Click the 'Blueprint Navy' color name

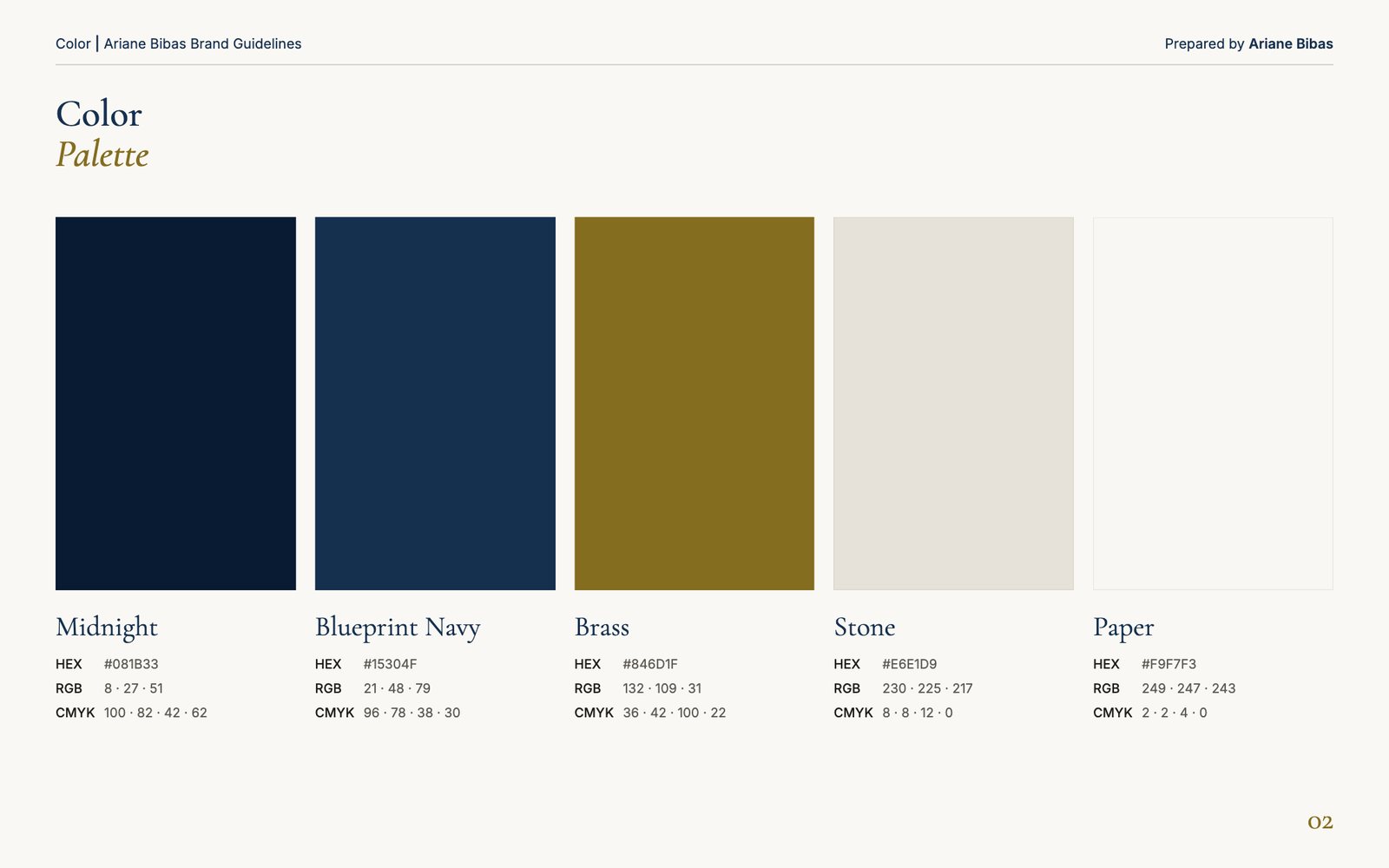point(398,628)
